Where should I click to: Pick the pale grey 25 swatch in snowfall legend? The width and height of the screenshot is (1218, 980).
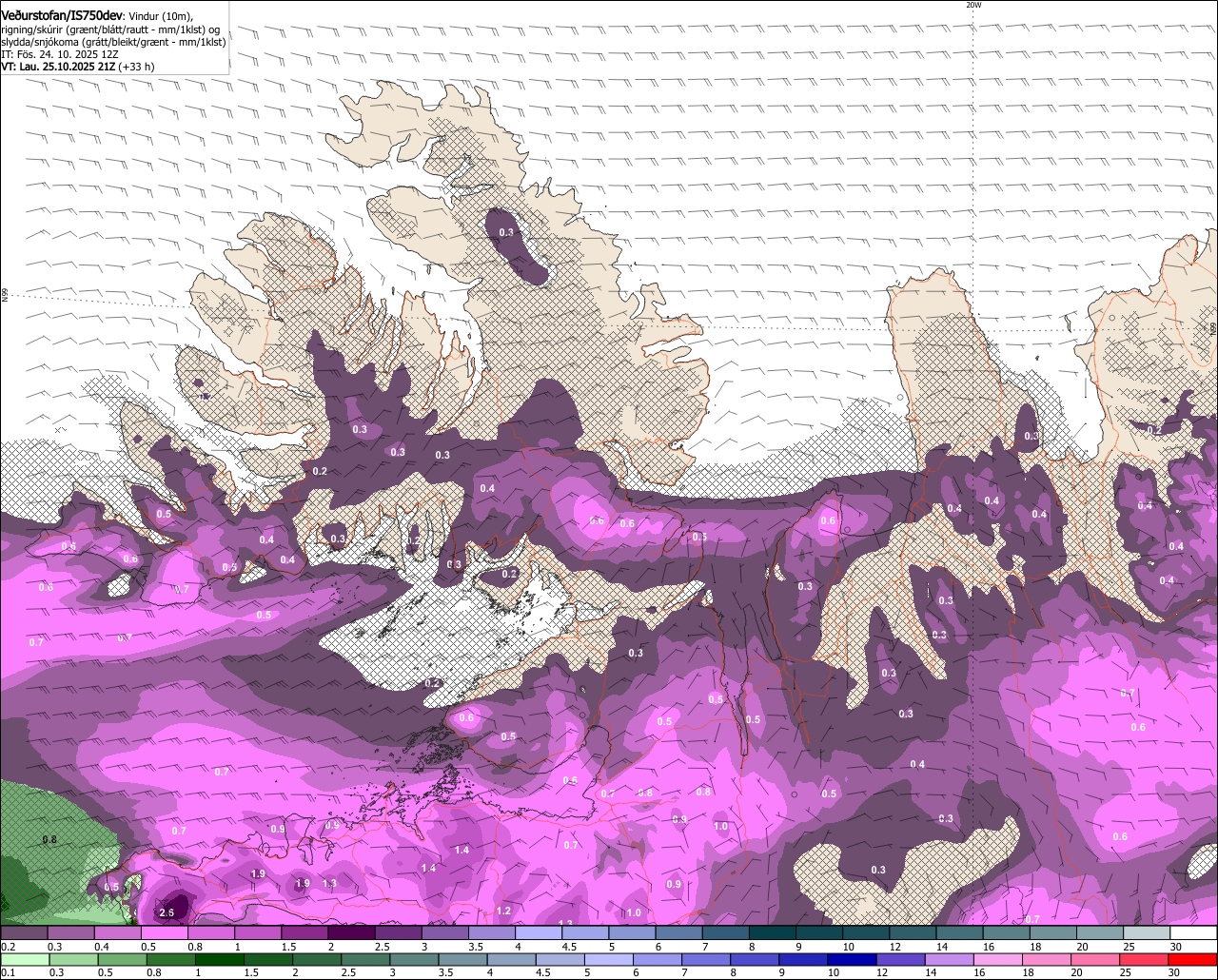pos(1147,933)
